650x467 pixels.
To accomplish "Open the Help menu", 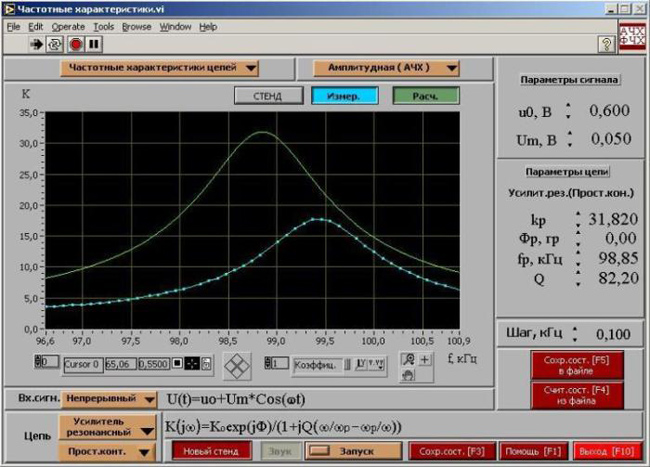I will 208,27.
